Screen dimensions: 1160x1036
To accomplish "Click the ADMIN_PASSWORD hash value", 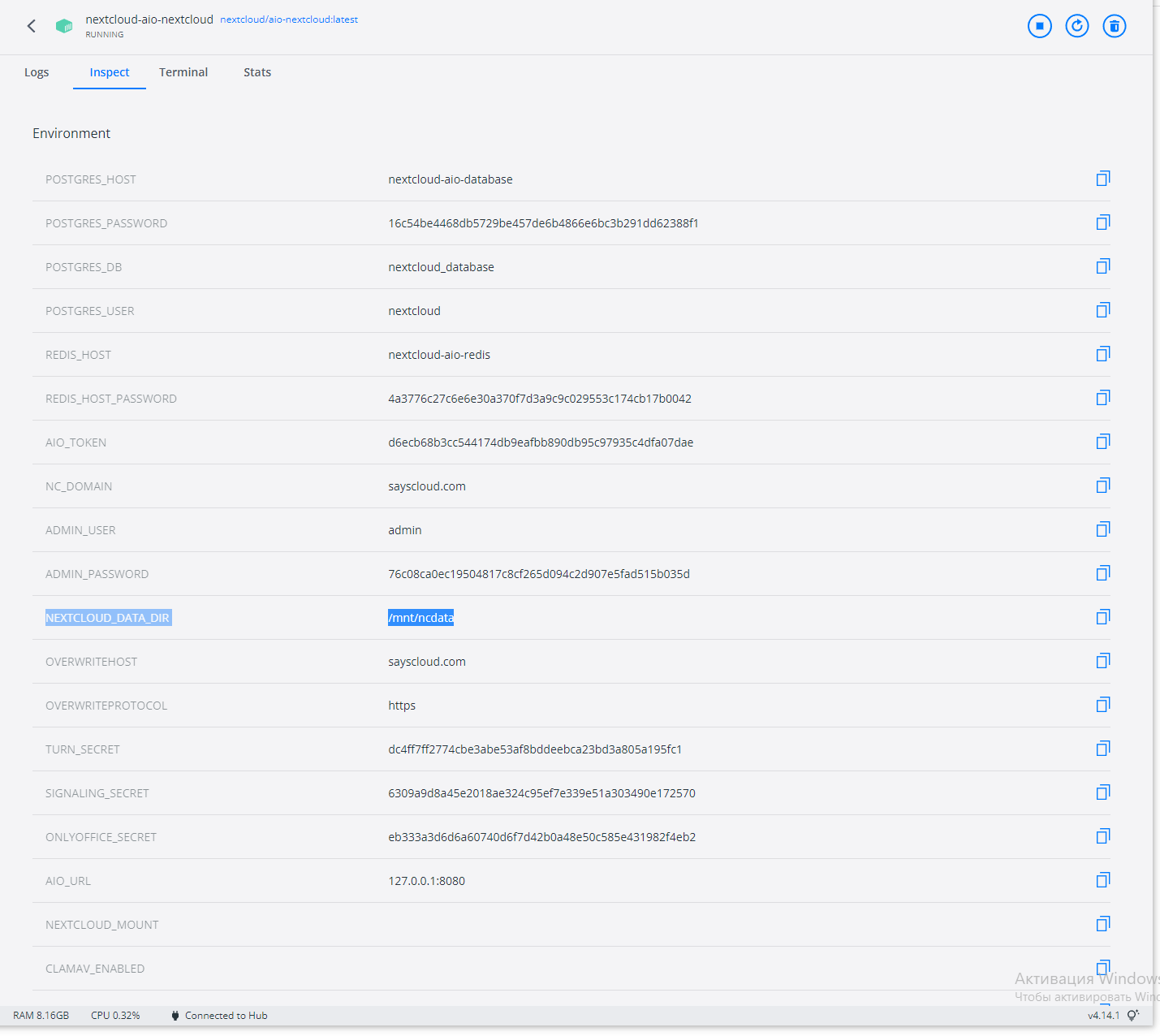I will [539, 574].
